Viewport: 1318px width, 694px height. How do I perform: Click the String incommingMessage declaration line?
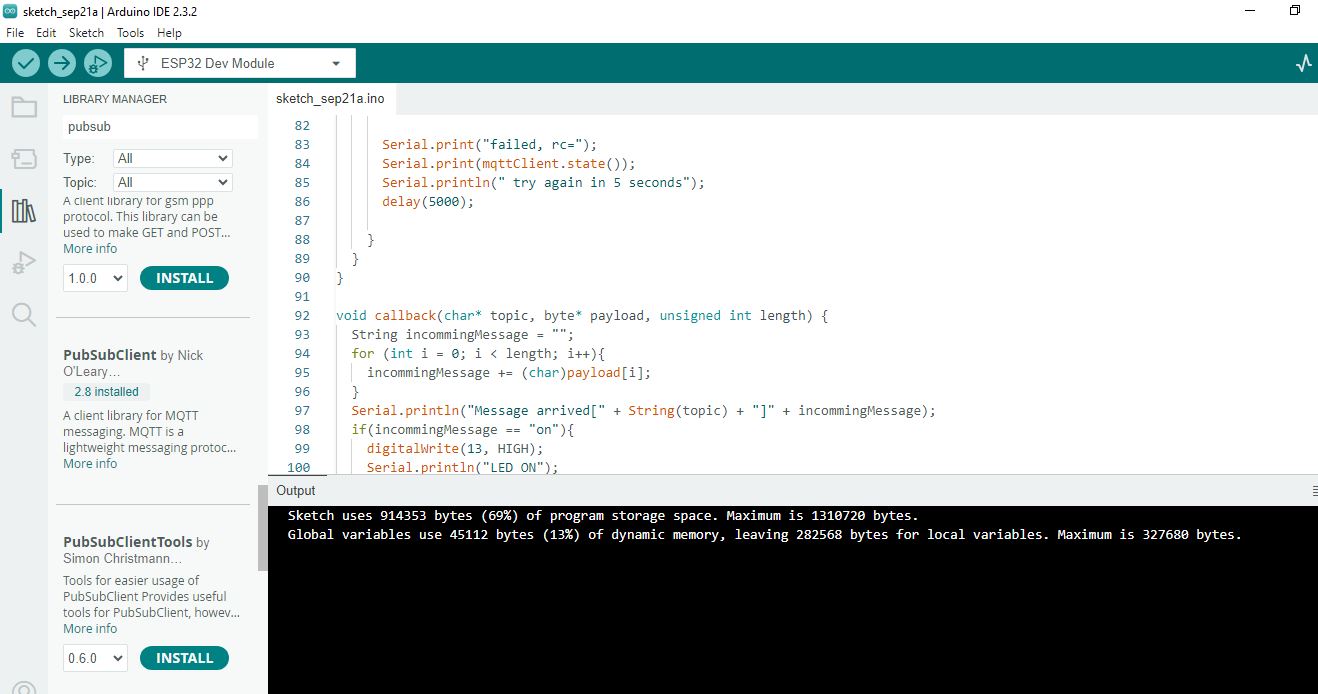point(463,334)
